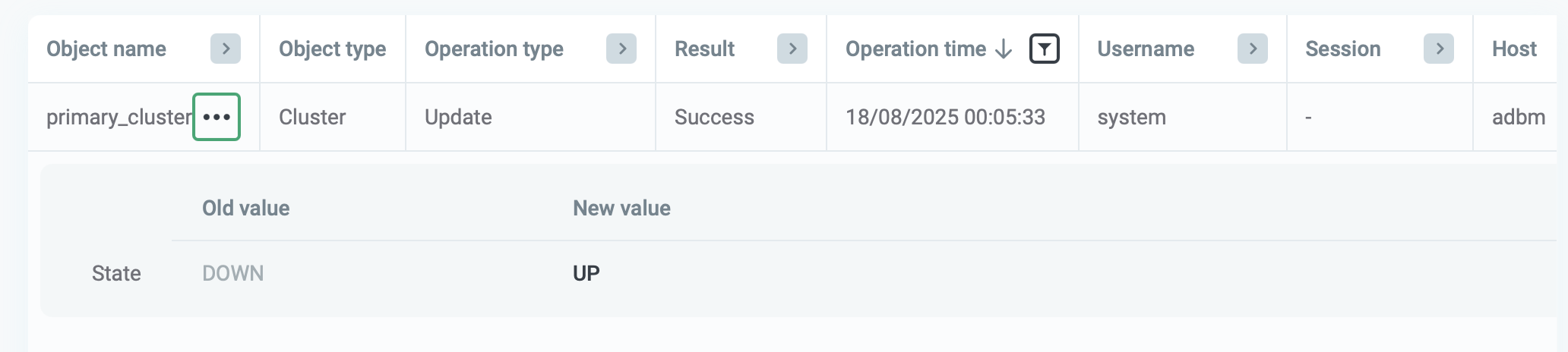Viewport: 1568px width, 352px height.
Task: Expand the Username column chevron
Action: coord(1253,49)
